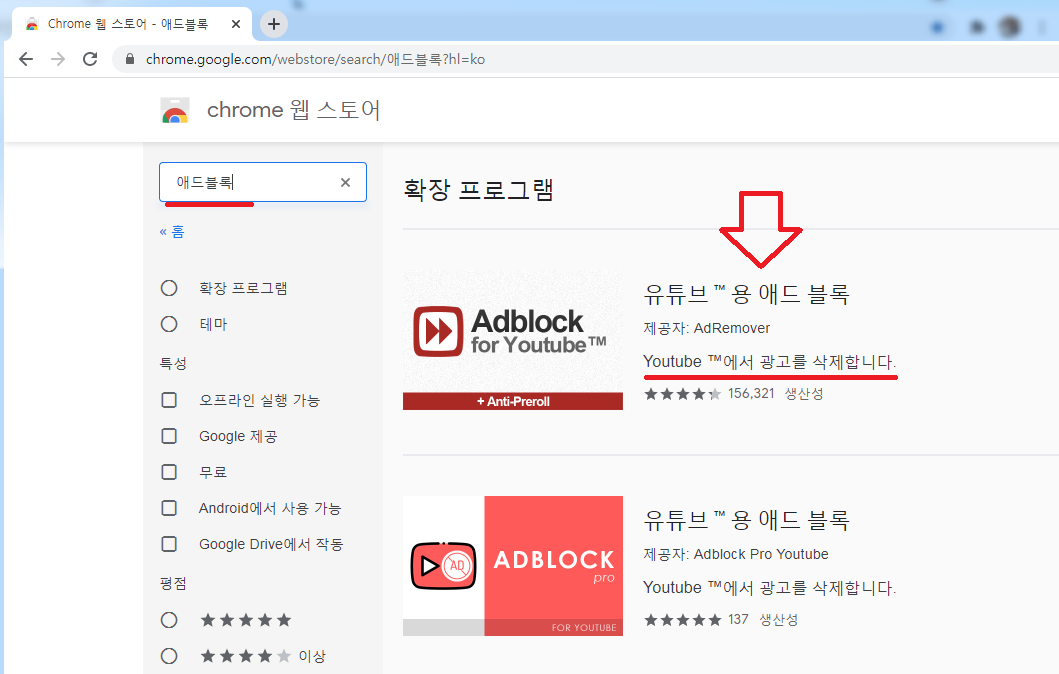The image size is (1059, 674).
Task: Tick Google Drive에서 작동 checkbox
Action: [x=169, y=544]
